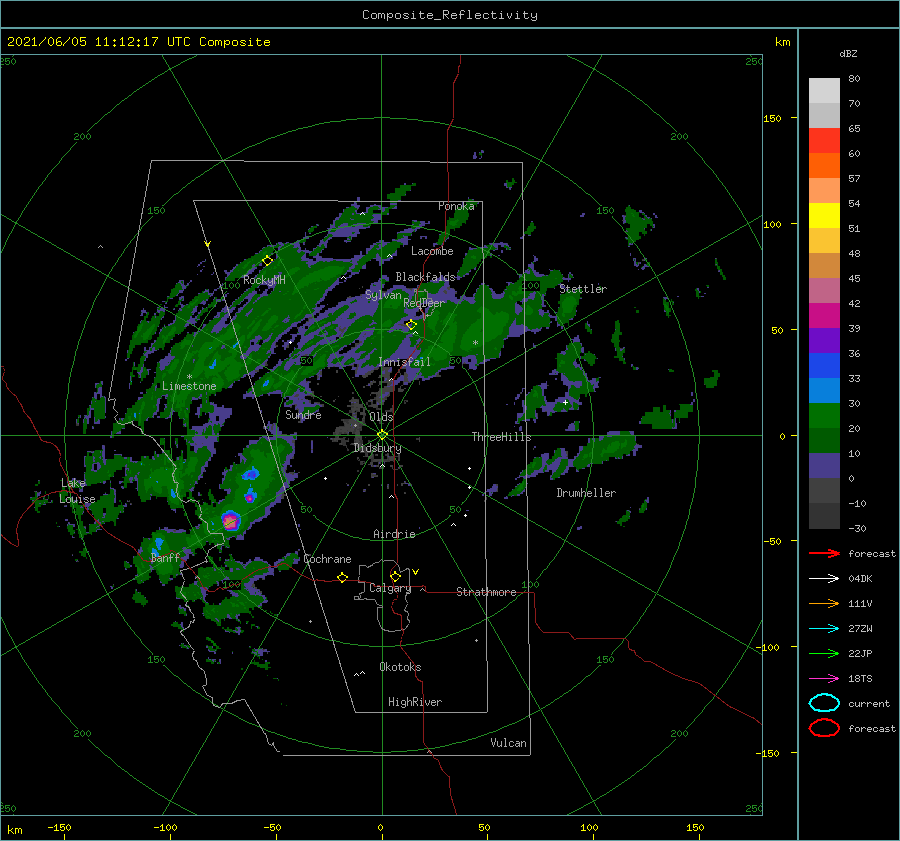Click the red forecast ellipse icon
Viewport: 900px width, 841px height.
point(824,728)
